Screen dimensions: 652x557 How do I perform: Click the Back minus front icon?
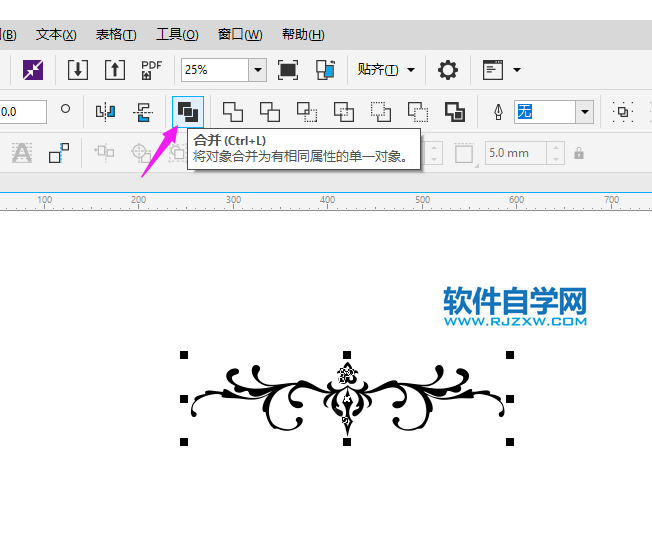click(418, 112)
